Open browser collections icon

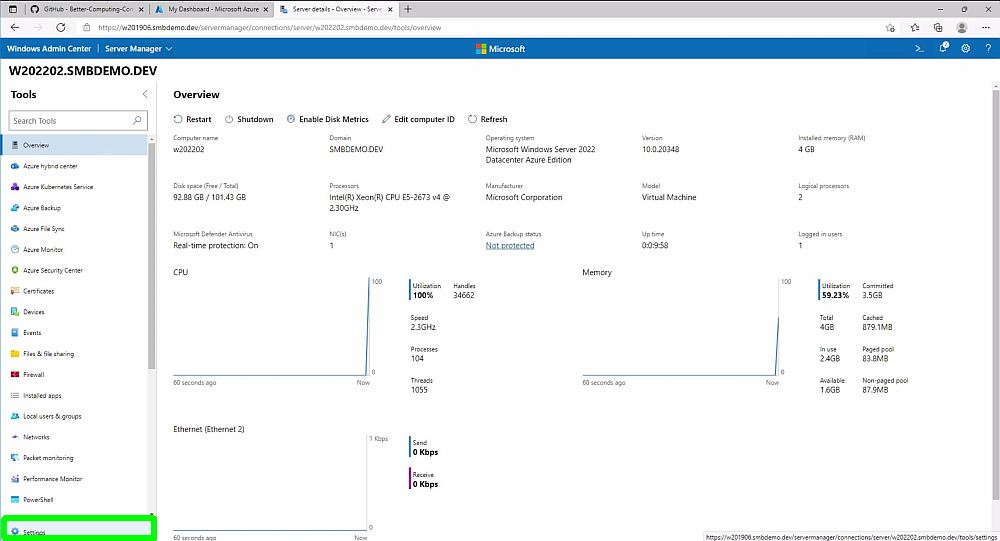[x=938, y=27]
